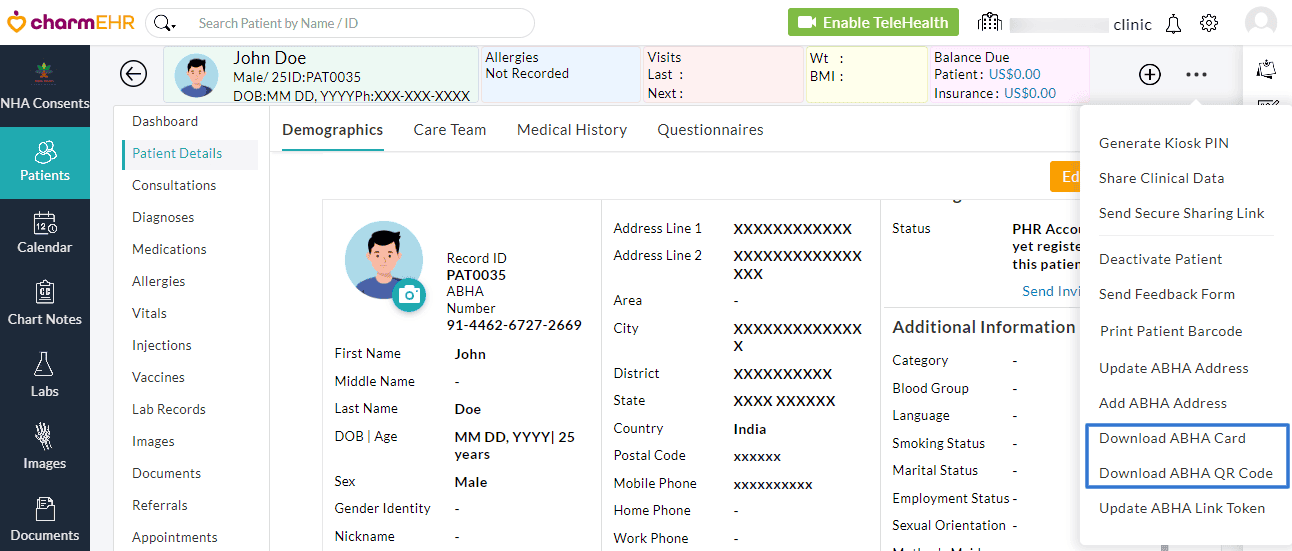Click the plus icon in patient header

pos(1150,74)
